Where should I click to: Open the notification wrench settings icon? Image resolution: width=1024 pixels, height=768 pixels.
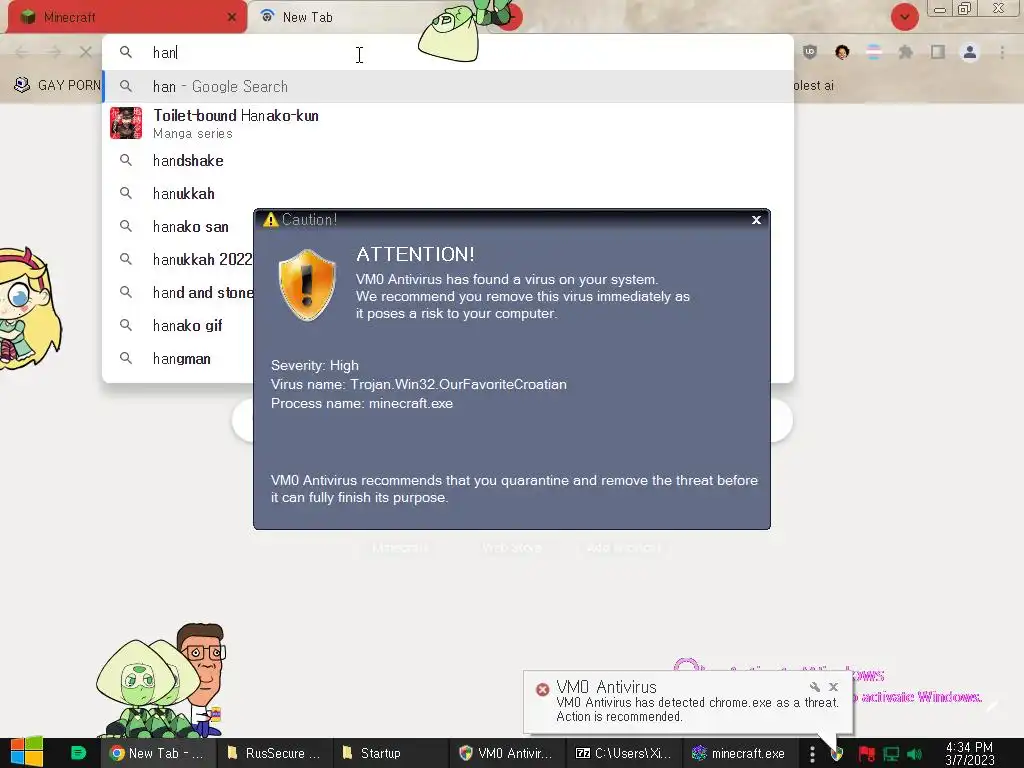(814, 687)
